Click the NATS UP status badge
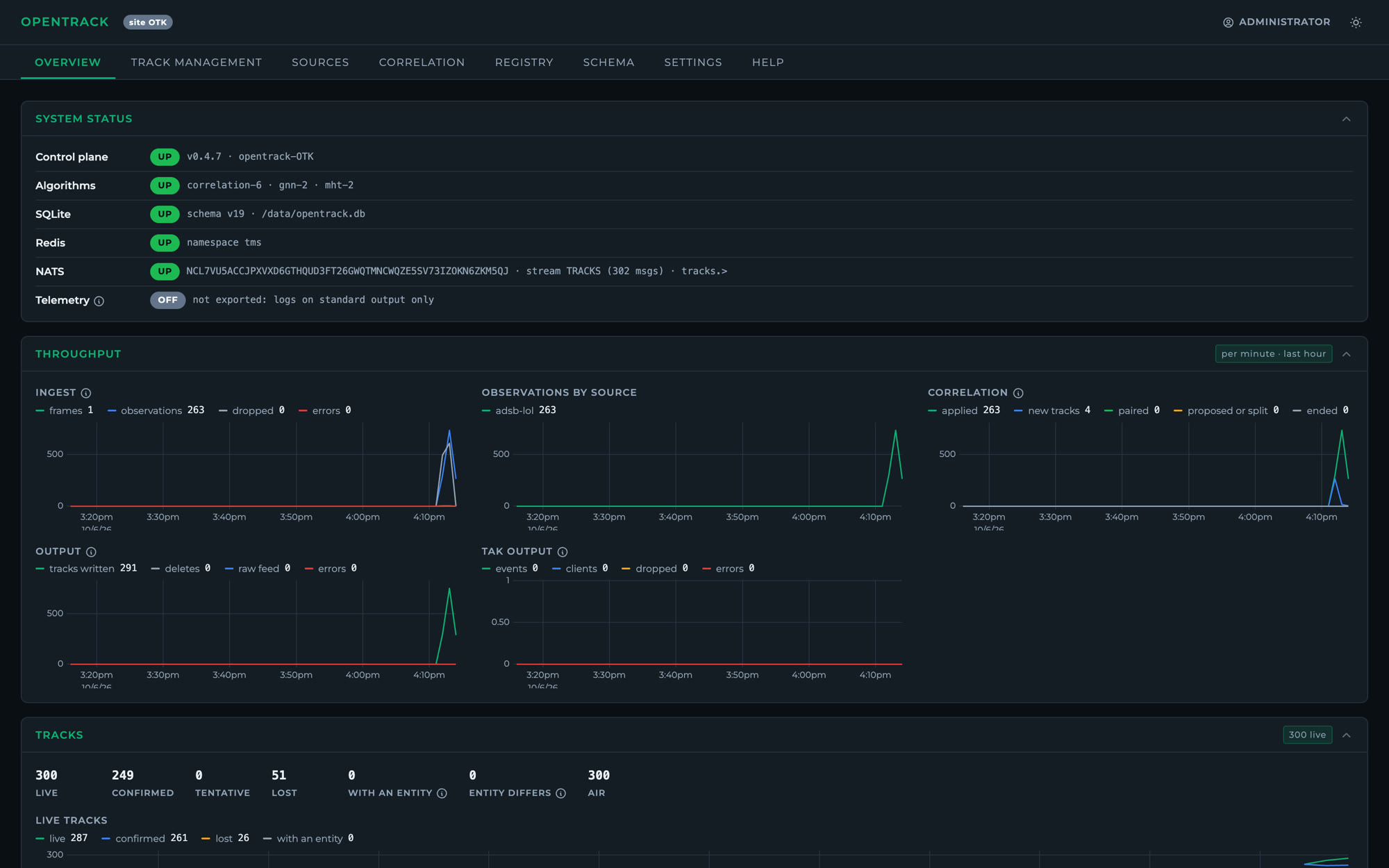 tap(165, 272)
